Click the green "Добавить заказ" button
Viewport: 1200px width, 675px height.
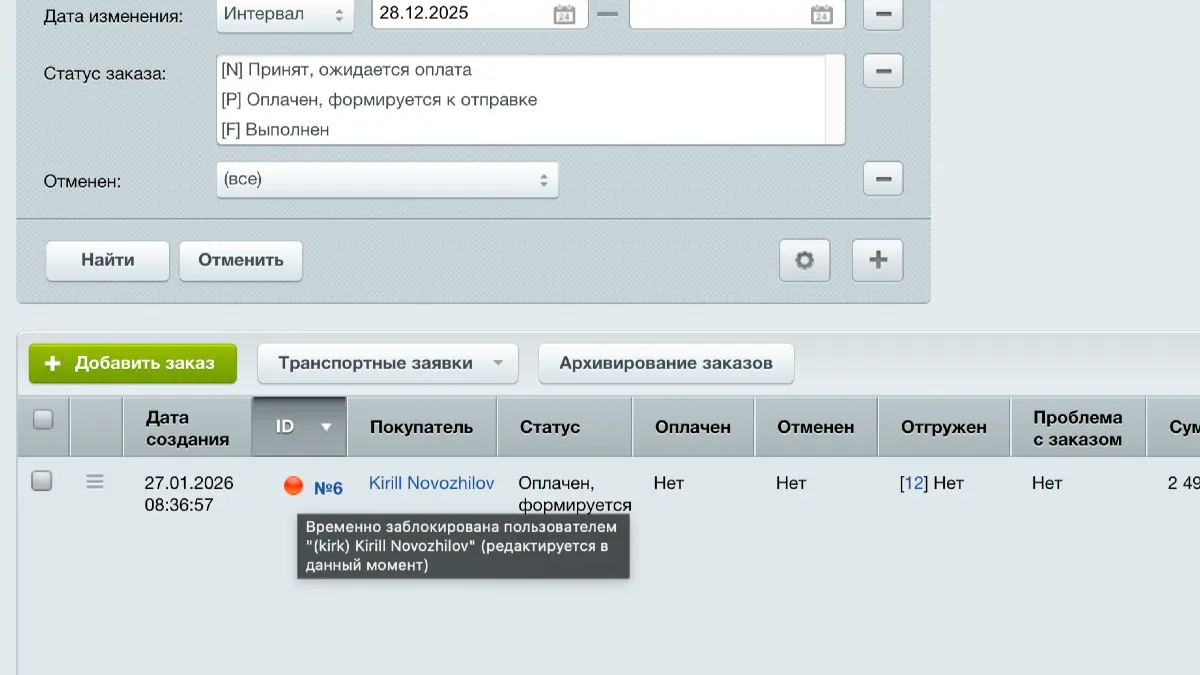(x=132, y=363)
